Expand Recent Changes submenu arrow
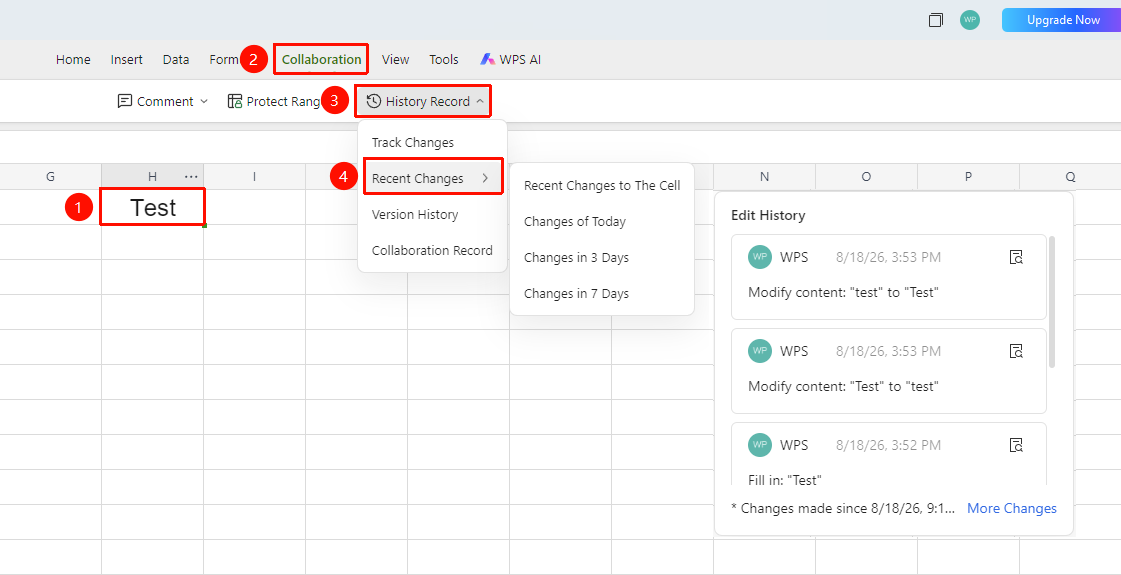The height and width of the screenshot is (575, 1121). tap(485, 179)
